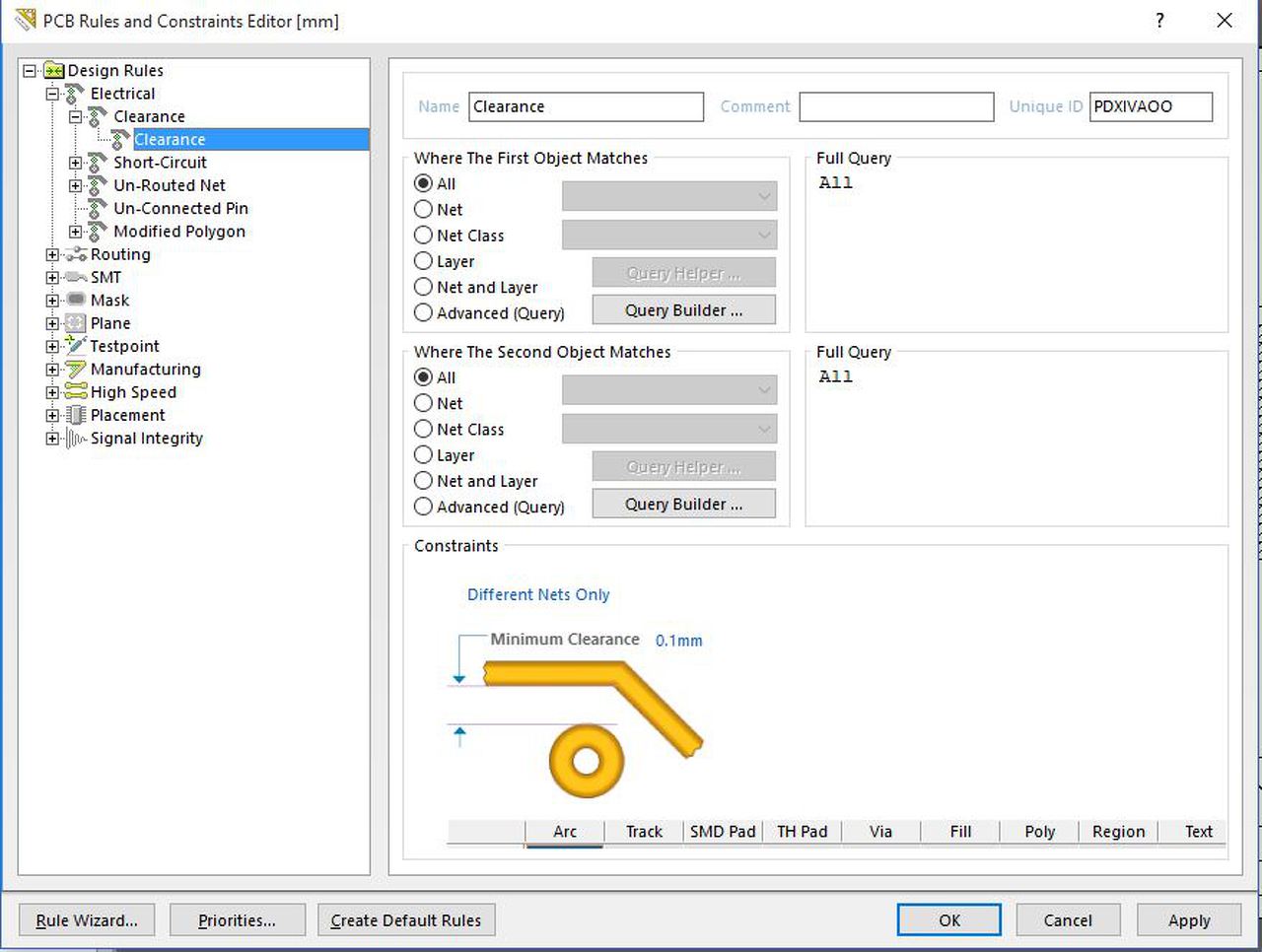Switch to the SMD Pad column tab
The image size is (1262, 952).
tap(723, 832)
